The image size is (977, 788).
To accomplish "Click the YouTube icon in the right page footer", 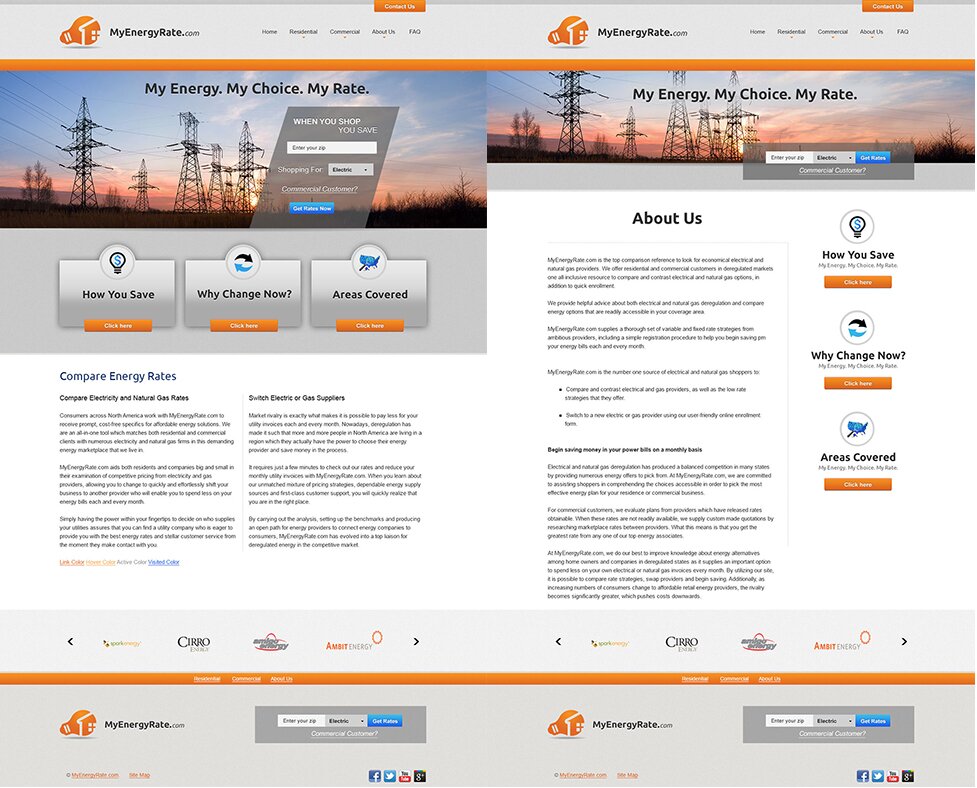I will pyautogui.click(x=893, y=776).
